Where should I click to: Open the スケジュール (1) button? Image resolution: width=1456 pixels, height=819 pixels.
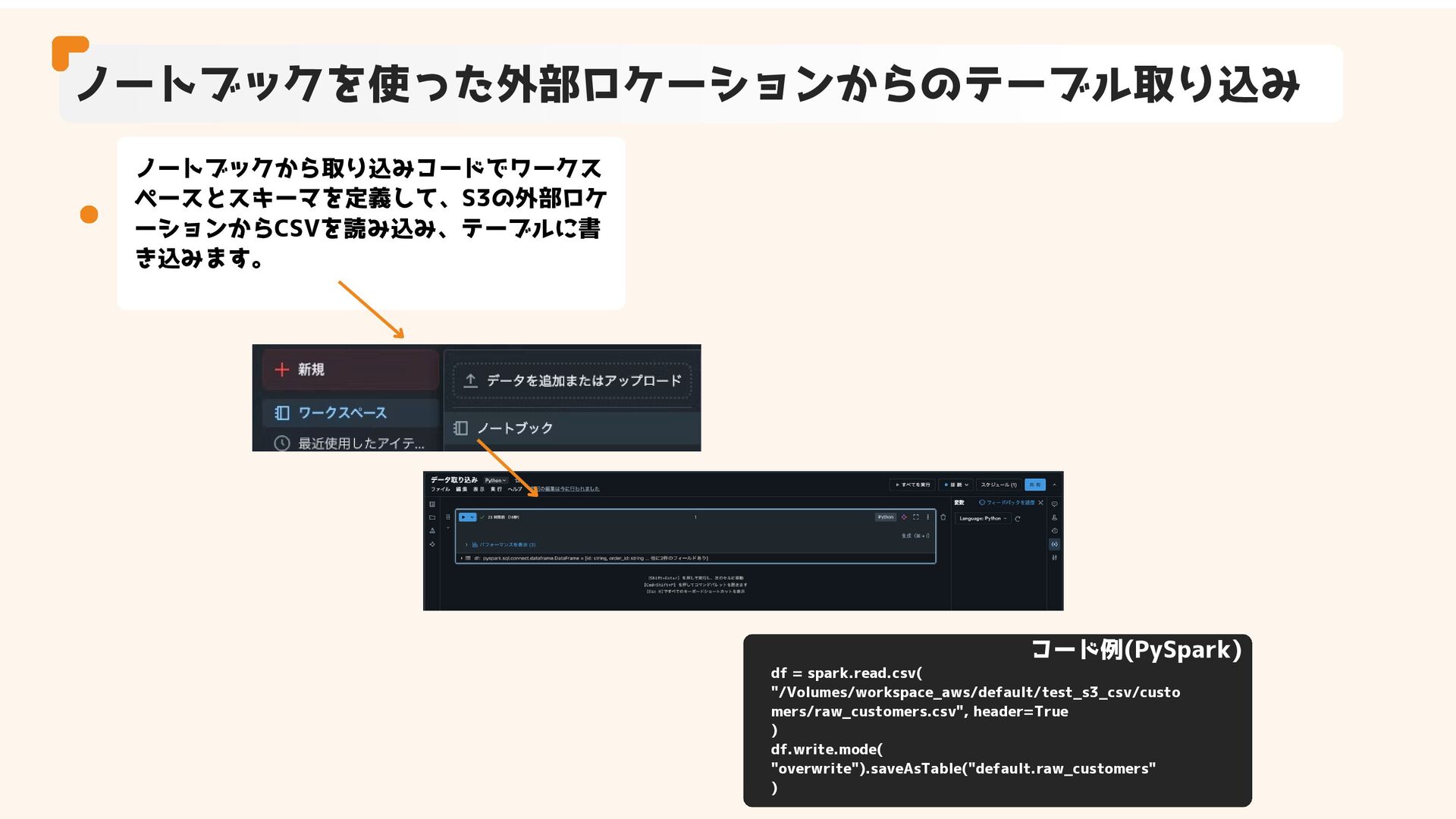[999, 485]
